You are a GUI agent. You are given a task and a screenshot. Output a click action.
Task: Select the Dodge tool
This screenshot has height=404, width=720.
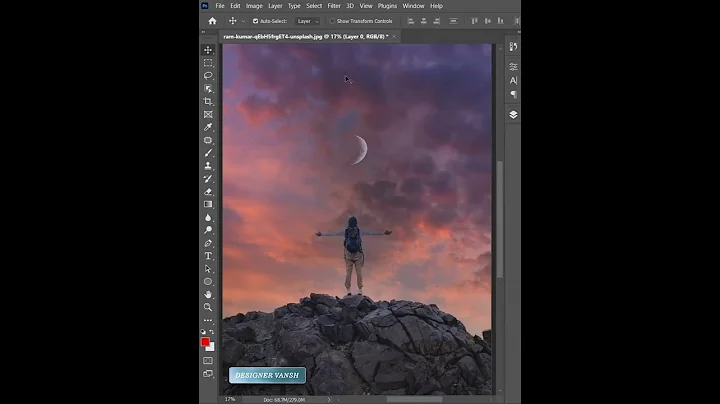point(208,230)
